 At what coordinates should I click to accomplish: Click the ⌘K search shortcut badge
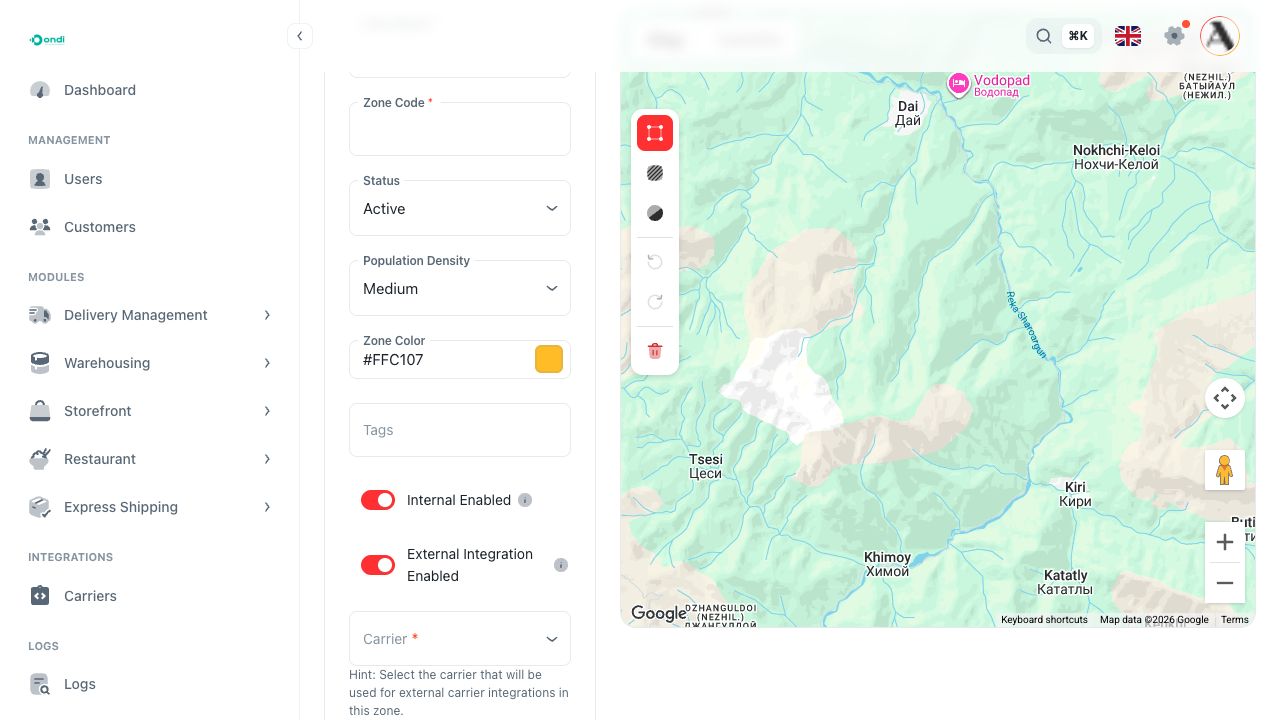tap(1078, 36)
